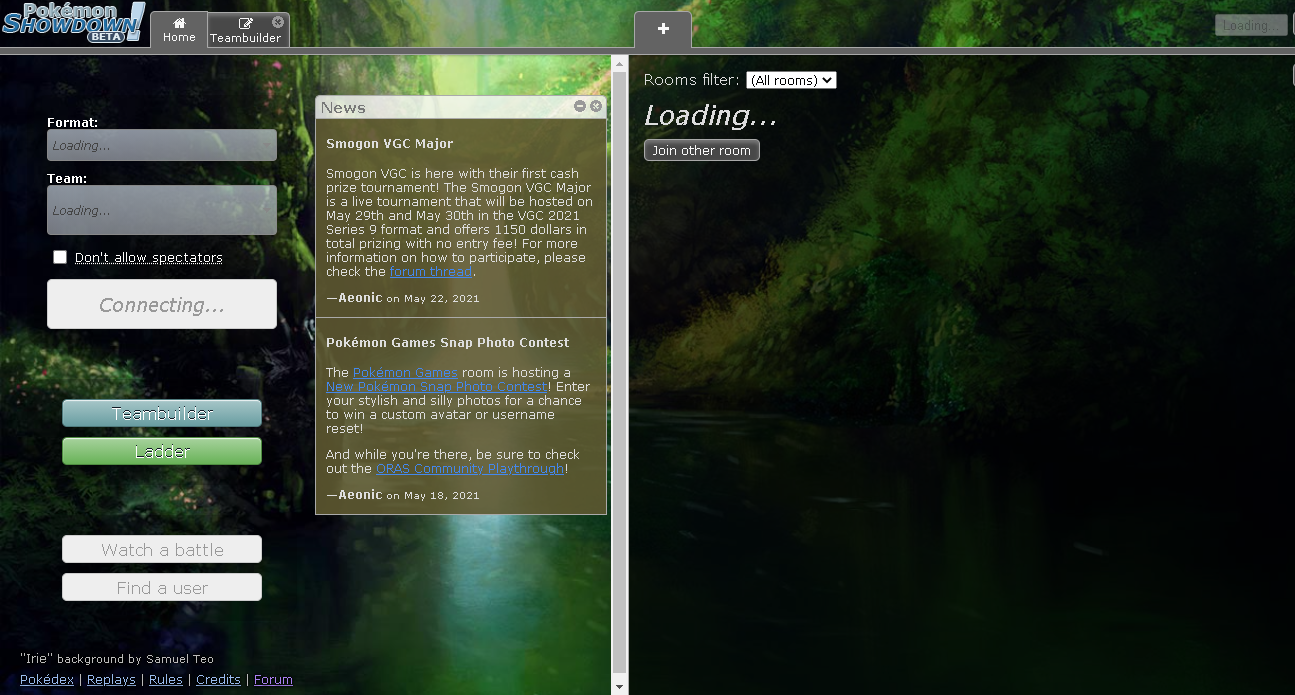Click the "Irie" background by Samuel Teo credit

click(117, 659)
